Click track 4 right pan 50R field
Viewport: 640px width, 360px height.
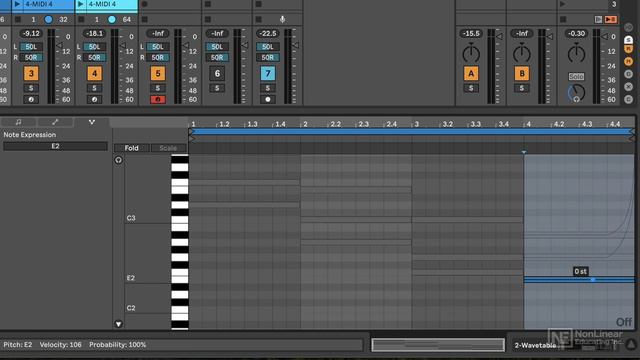94,58
